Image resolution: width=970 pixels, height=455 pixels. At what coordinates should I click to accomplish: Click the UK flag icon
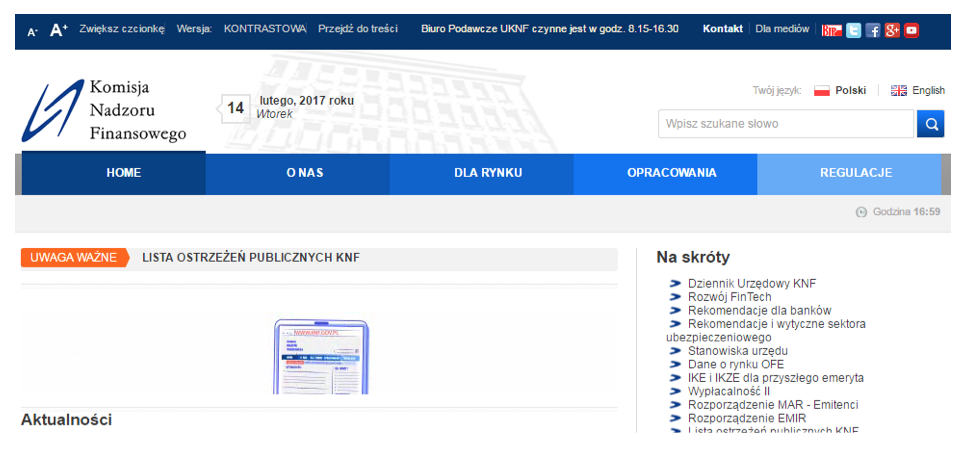coord(898,91)
